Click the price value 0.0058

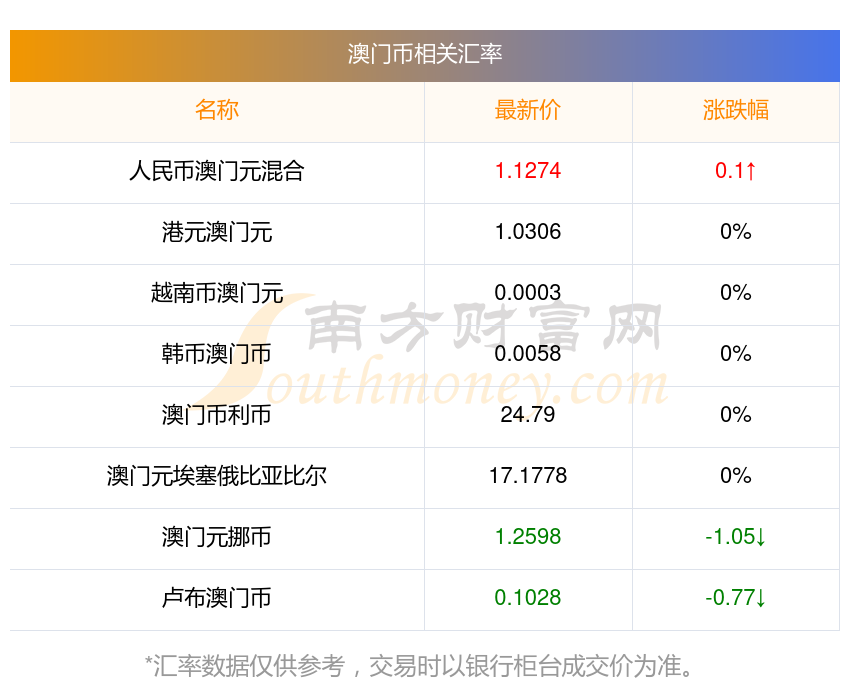click(x=527, y=354)
